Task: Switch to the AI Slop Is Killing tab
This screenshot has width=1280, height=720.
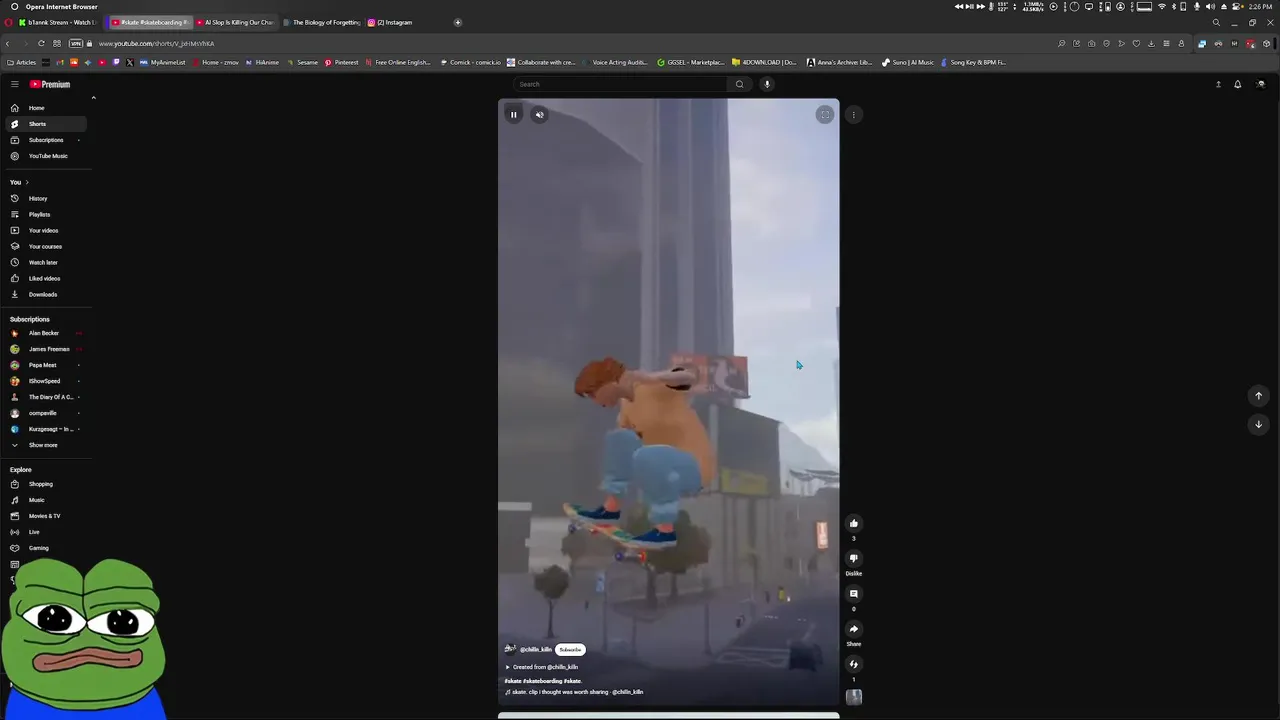Action: pyautogui.click(x=236, y=22)
